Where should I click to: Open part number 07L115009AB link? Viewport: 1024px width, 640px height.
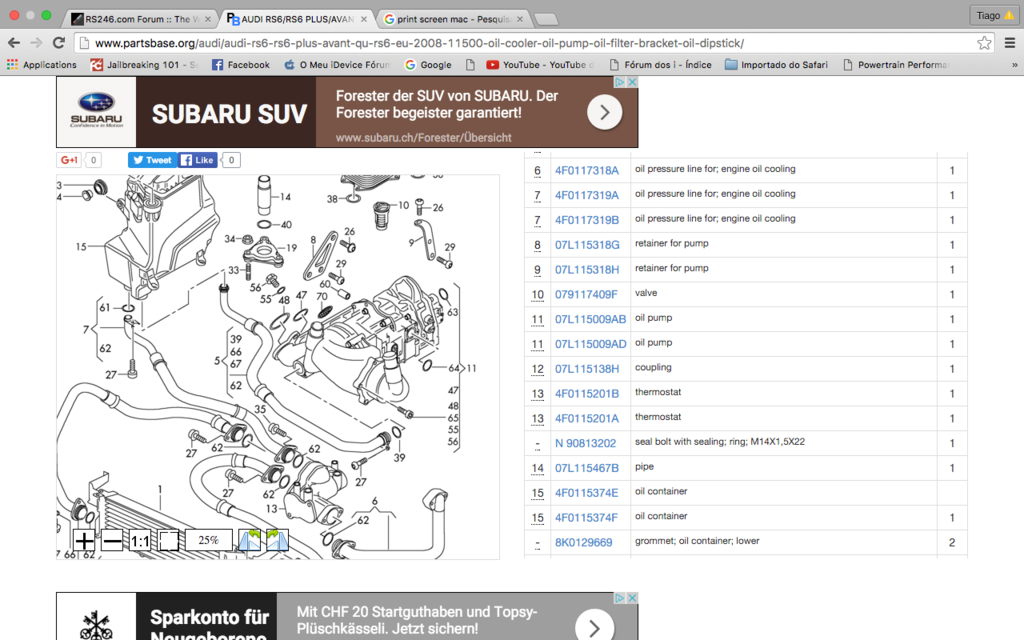[x=590, y=319]
